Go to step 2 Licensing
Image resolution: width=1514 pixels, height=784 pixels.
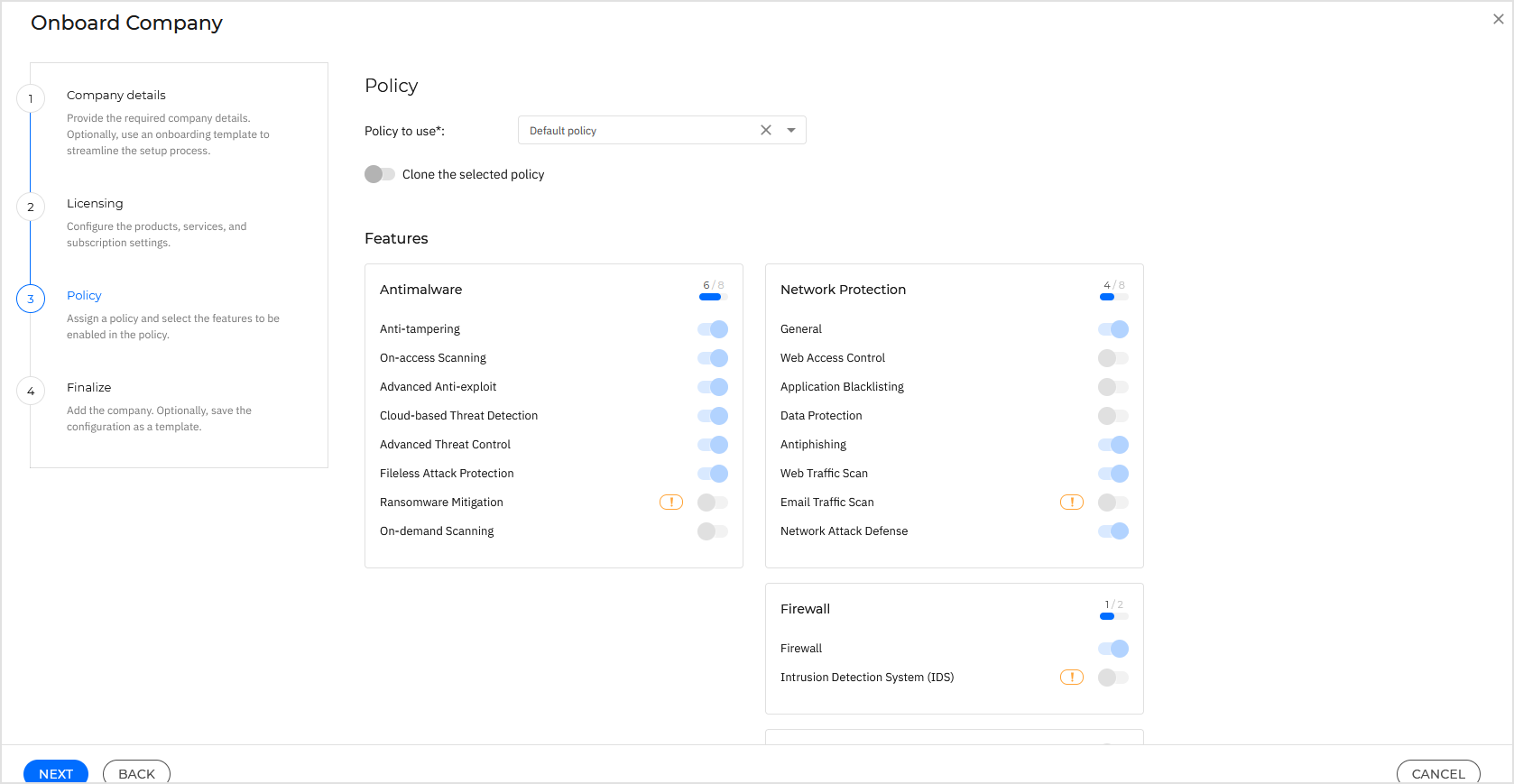[95, 203]
